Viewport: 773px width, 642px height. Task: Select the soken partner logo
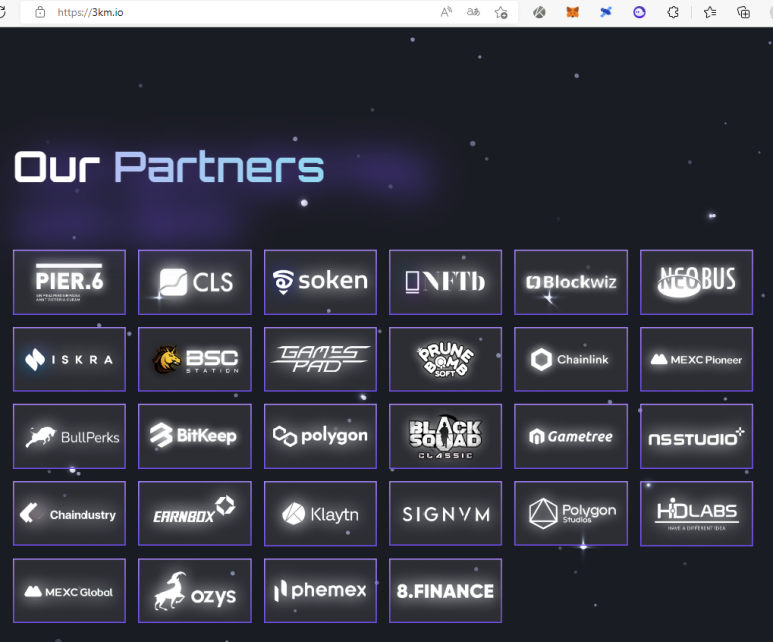[x=320, y=282]
